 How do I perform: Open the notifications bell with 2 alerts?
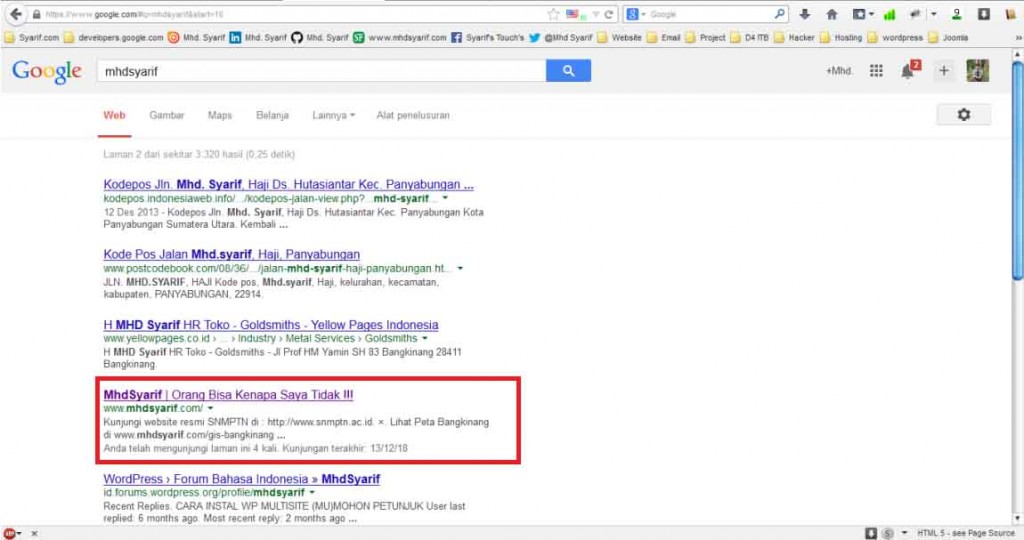pos(910,70)
